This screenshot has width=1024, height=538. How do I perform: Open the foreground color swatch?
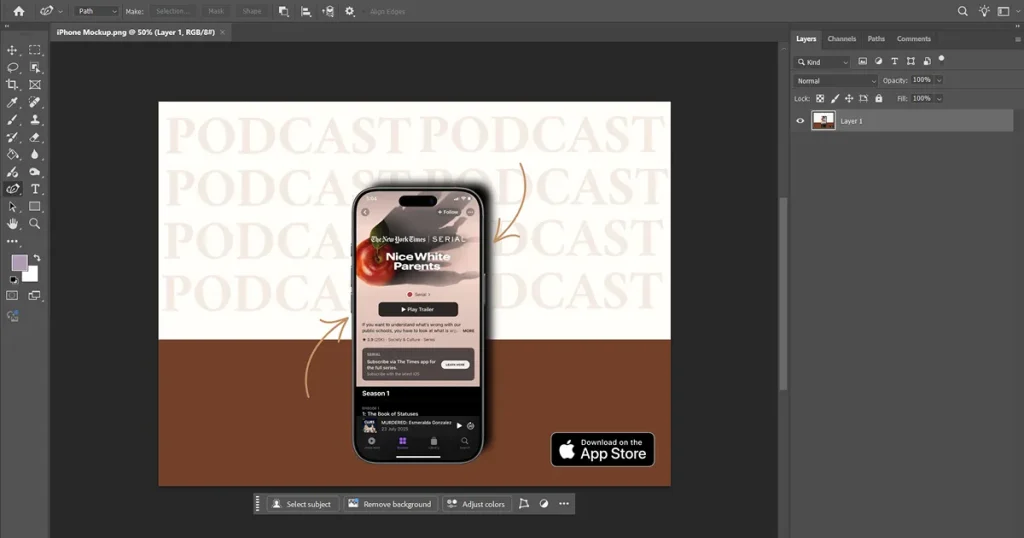pos(20,262)
